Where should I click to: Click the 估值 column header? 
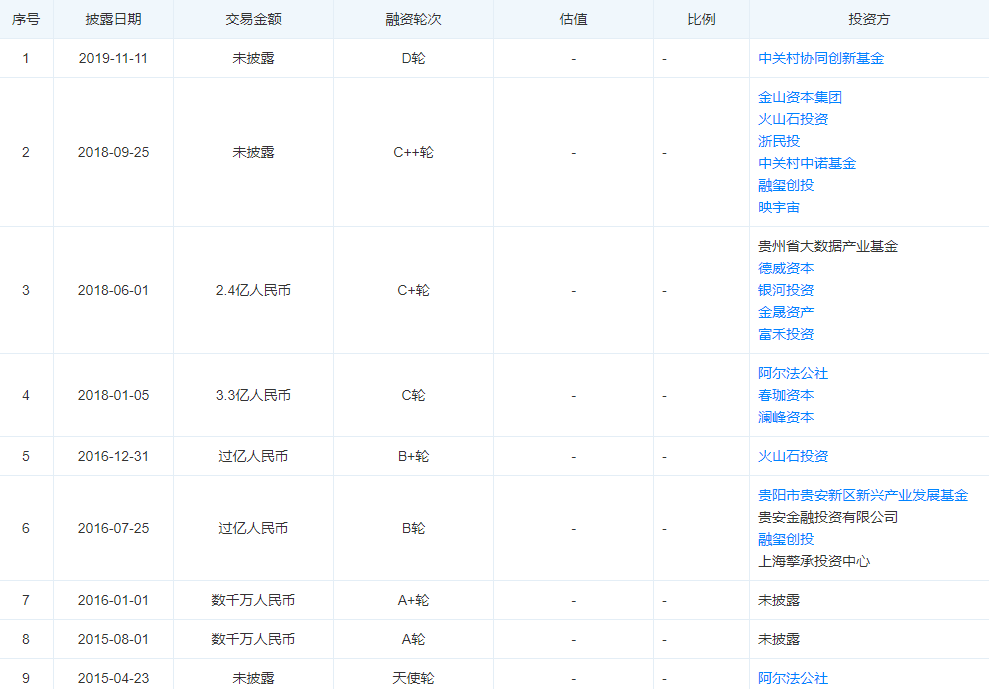(573, 20)
